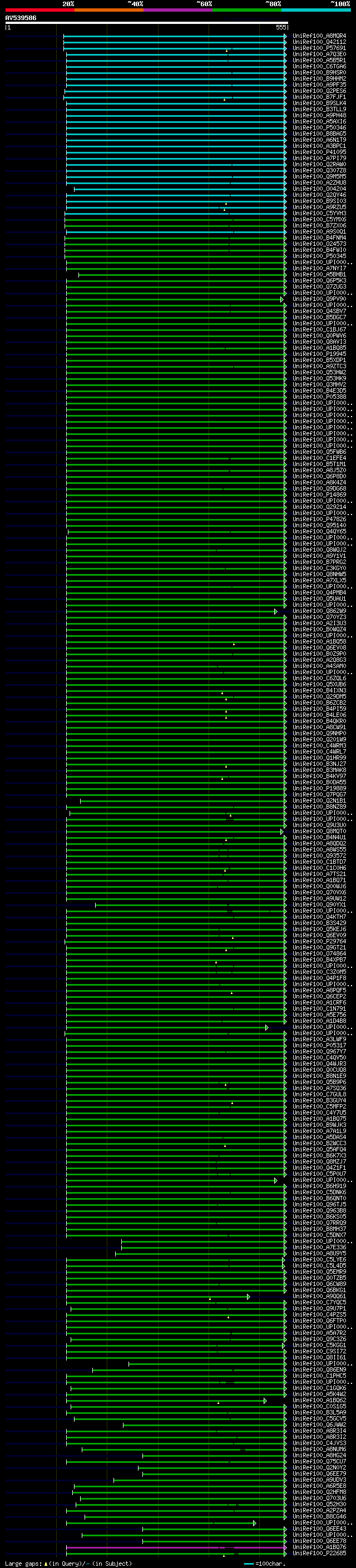Viewport: 356px width, 1568px height.
Task: Open hit UniRef100_Q42112
Action: 319,42
